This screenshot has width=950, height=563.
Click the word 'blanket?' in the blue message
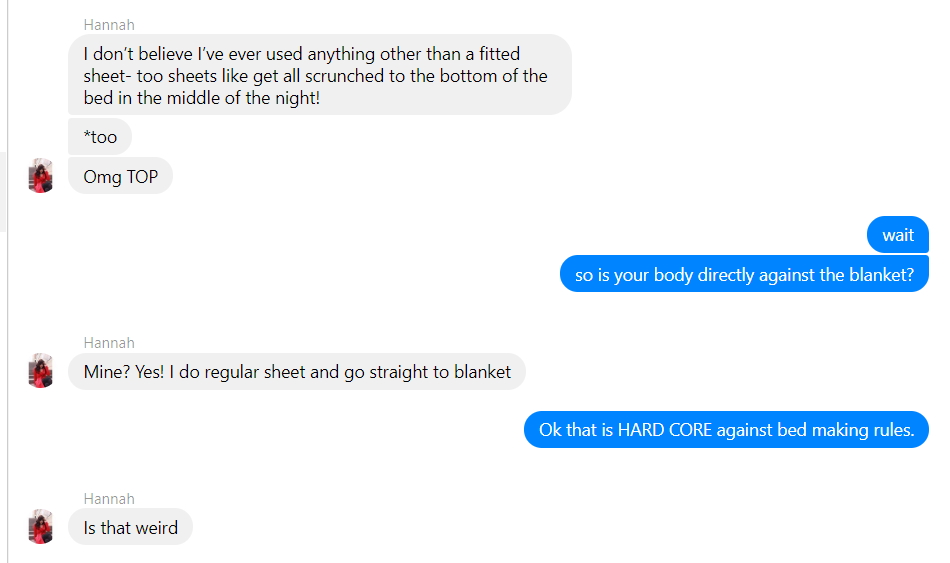[x=882, y=275]
